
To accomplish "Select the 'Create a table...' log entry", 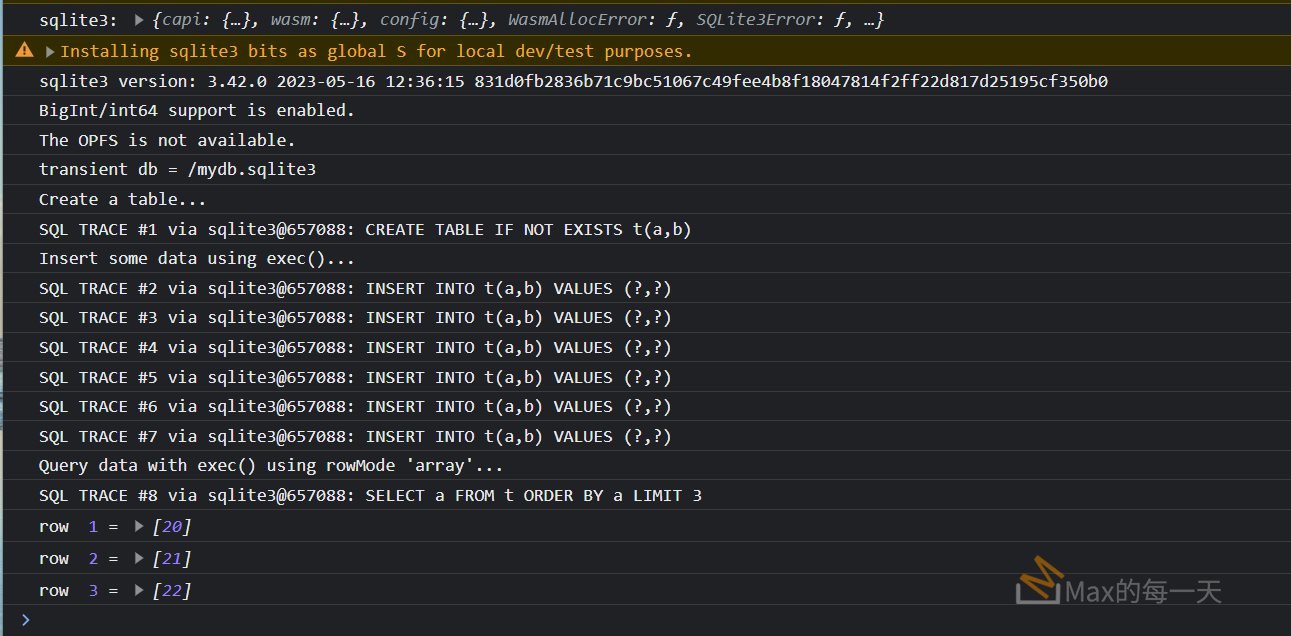I will 122,199.
